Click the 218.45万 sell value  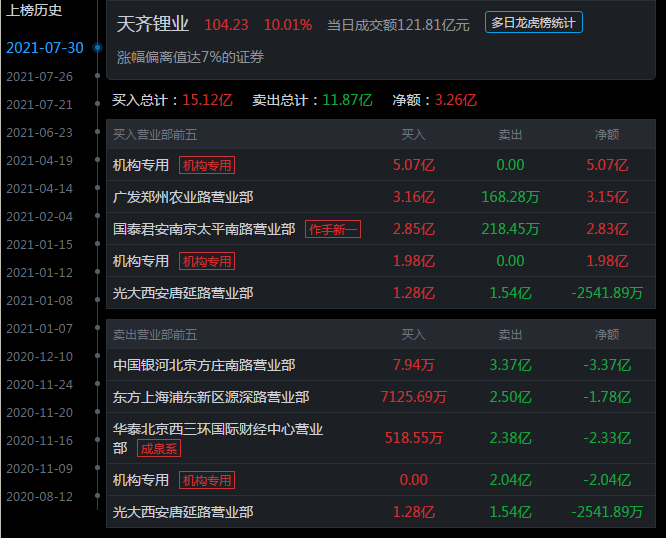point(510,229)
